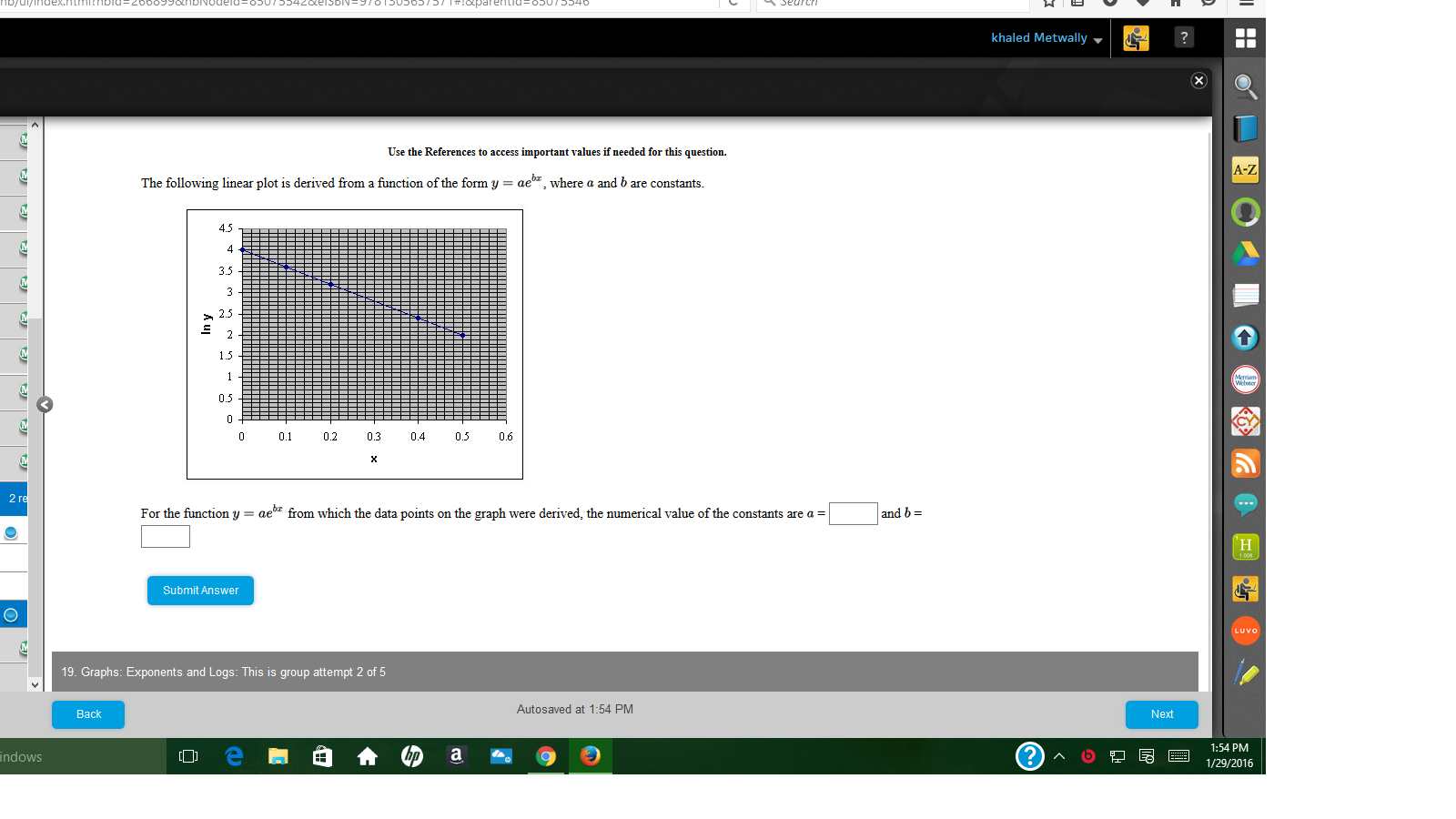
Task: Collapse the left question panel with the arrow
Action: [x=44, y=404]
